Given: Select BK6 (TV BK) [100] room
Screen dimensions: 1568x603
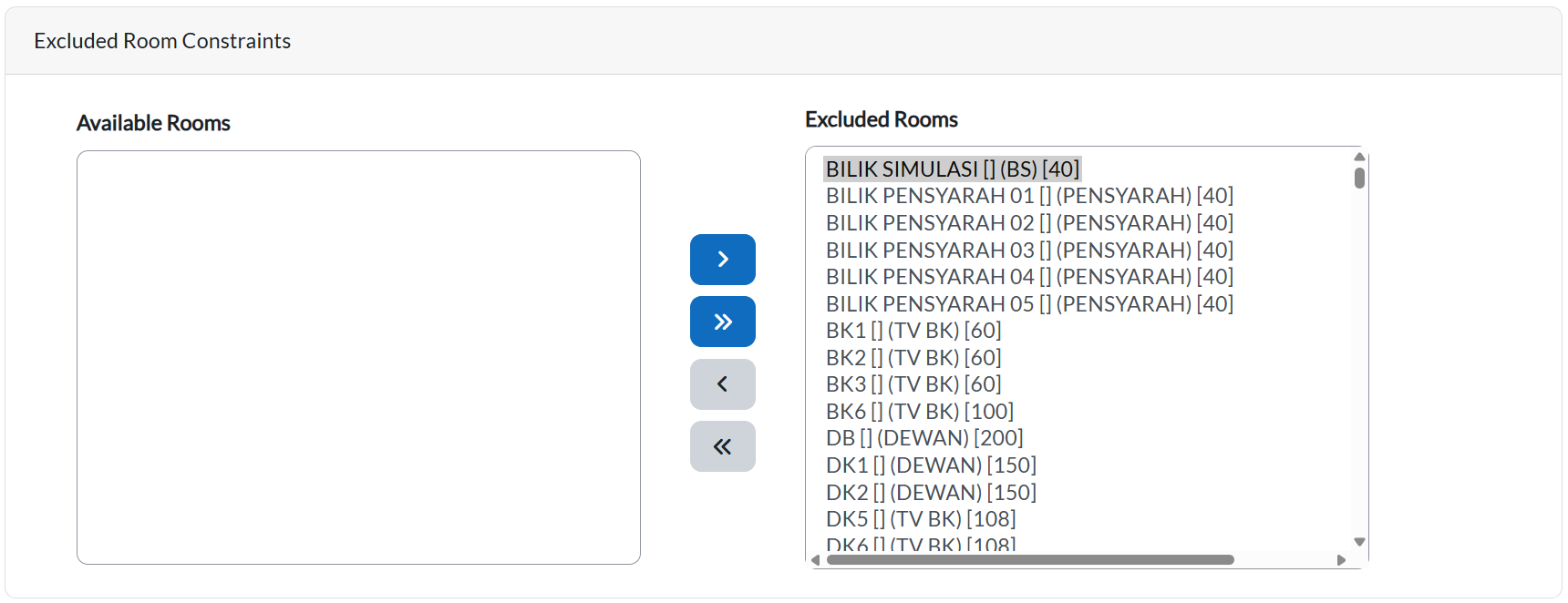Looking at the screenshot, I should [919, 412].
